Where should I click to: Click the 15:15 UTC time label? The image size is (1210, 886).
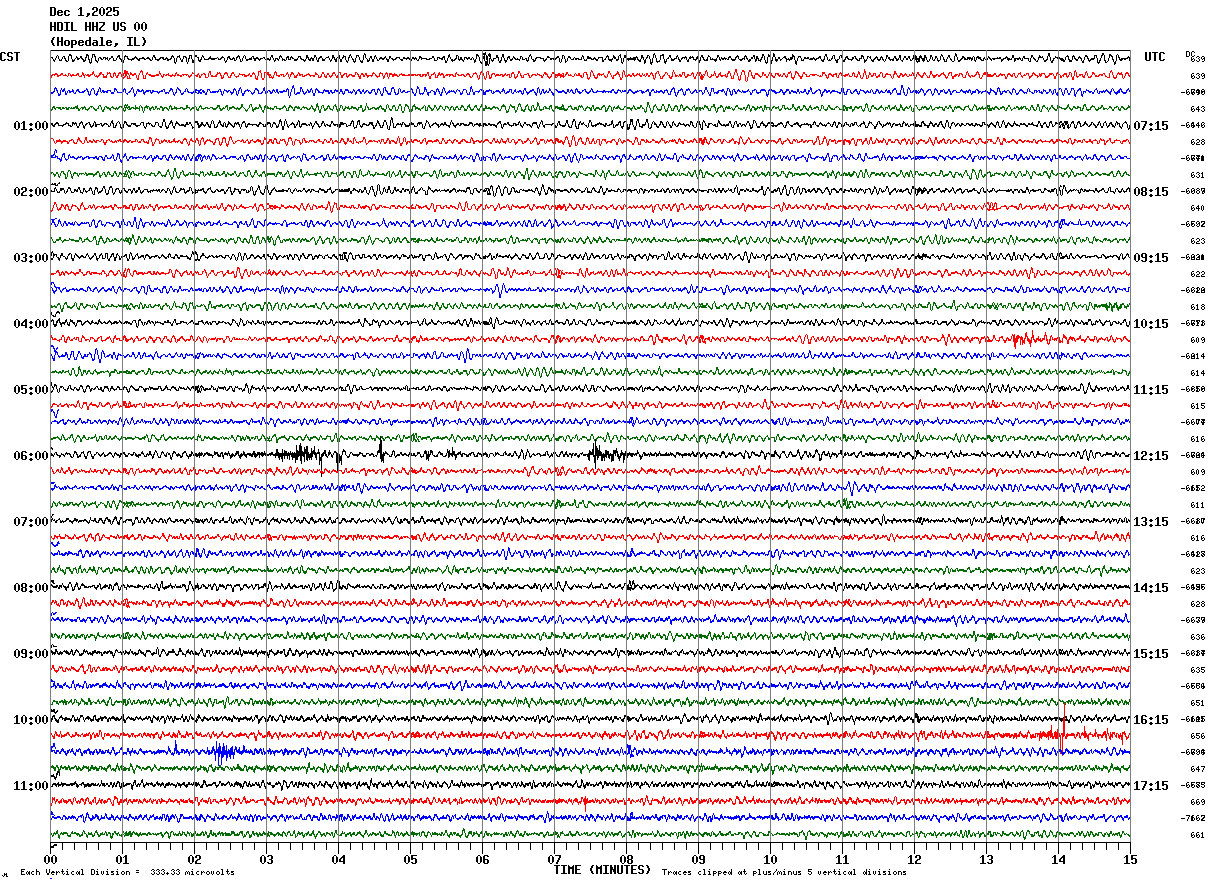[x=1151, y=654]
